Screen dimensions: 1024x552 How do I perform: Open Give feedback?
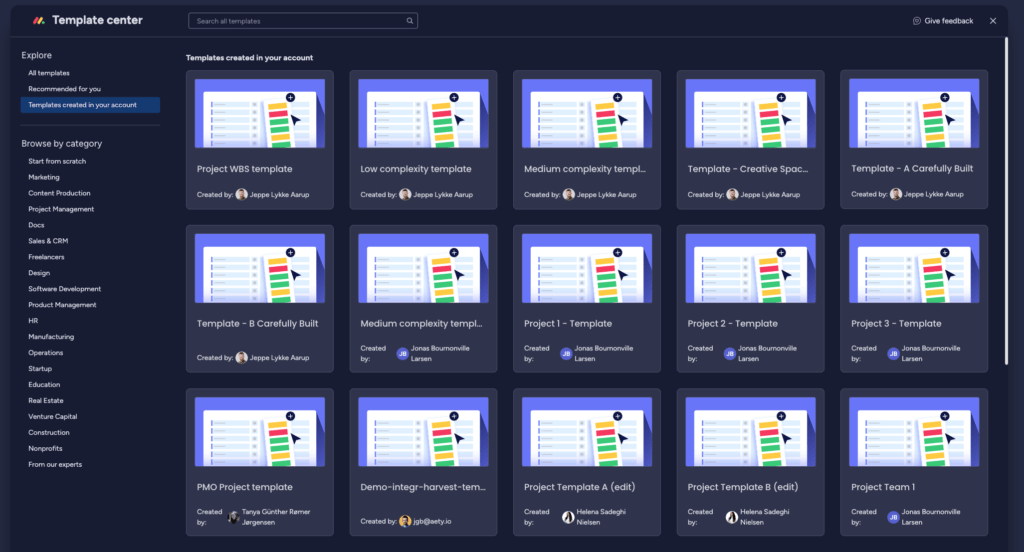point(943,21)
